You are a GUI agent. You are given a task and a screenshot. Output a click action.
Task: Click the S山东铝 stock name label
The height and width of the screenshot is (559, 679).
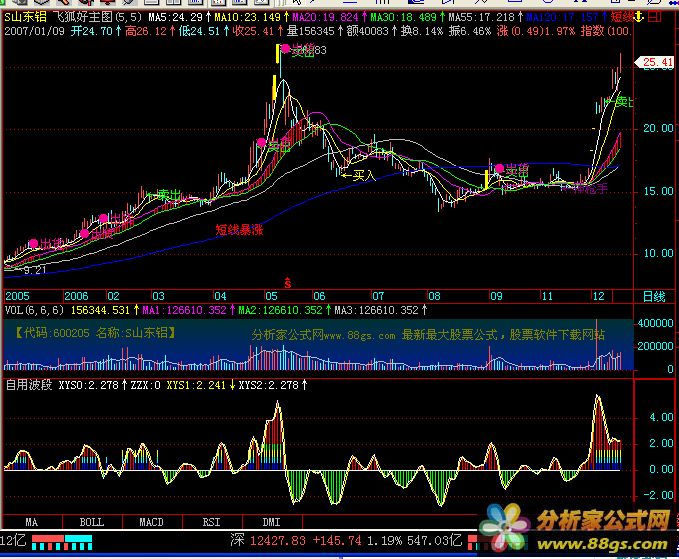coord(27,17)
